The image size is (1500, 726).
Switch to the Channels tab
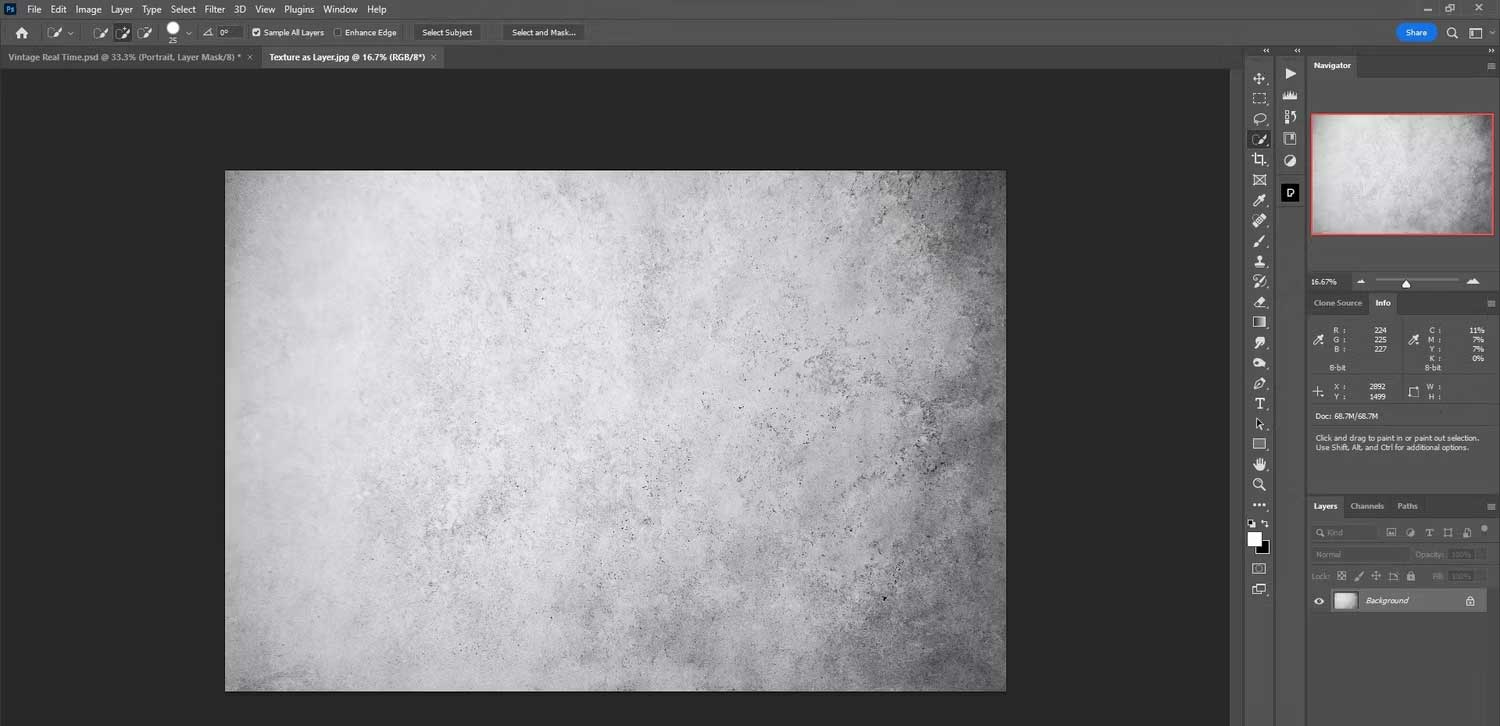[x=1366, y=506]
